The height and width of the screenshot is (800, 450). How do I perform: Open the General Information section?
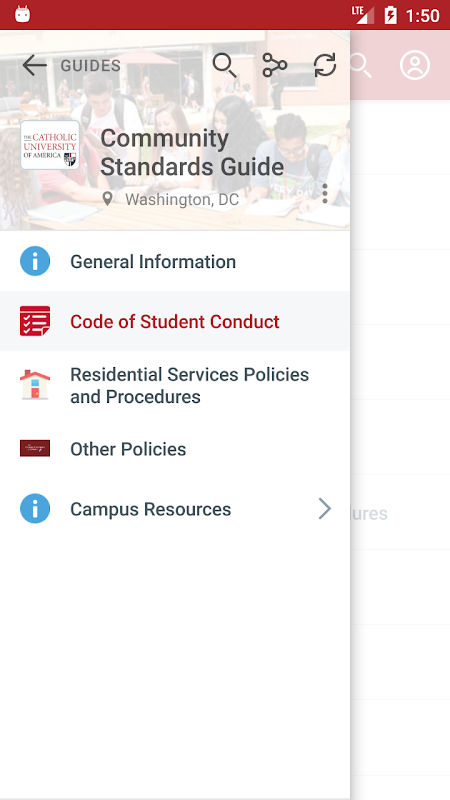click(x=175, y=261)
